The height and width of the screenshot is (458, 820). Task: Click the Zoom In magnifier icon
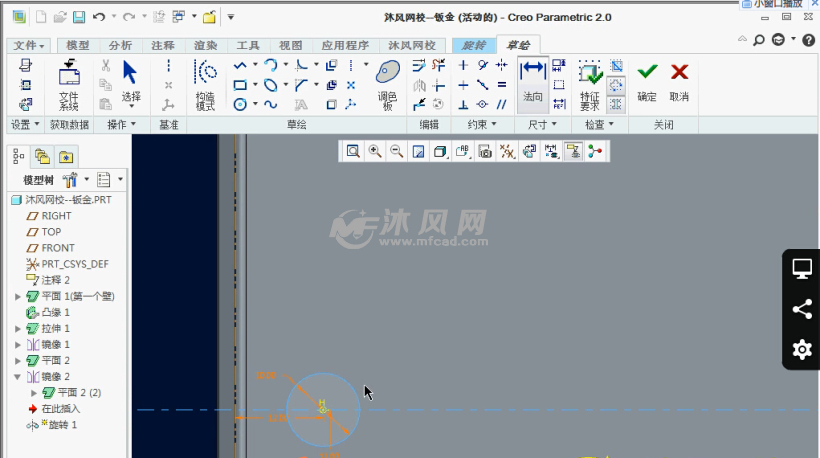[375, 152]
